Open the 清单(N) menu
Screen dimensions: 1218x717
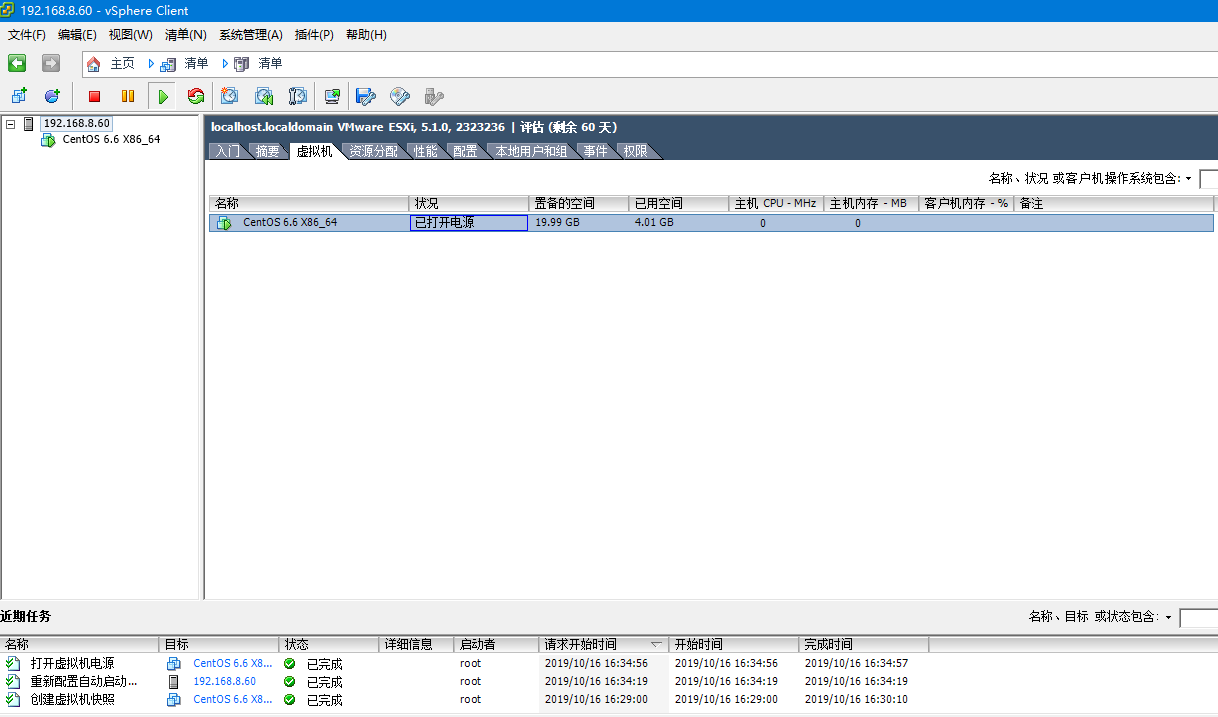pyautogui.click(x=185, y=35)
